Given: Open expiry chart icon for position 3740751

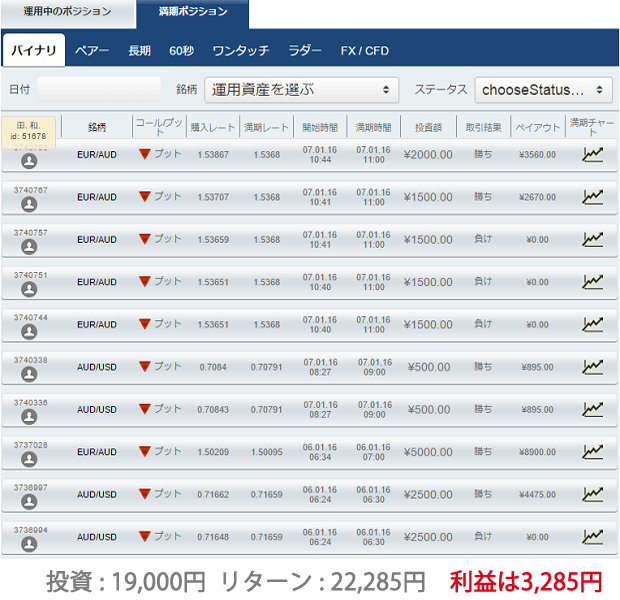Looking at the screenshot, I should (592, 282).
